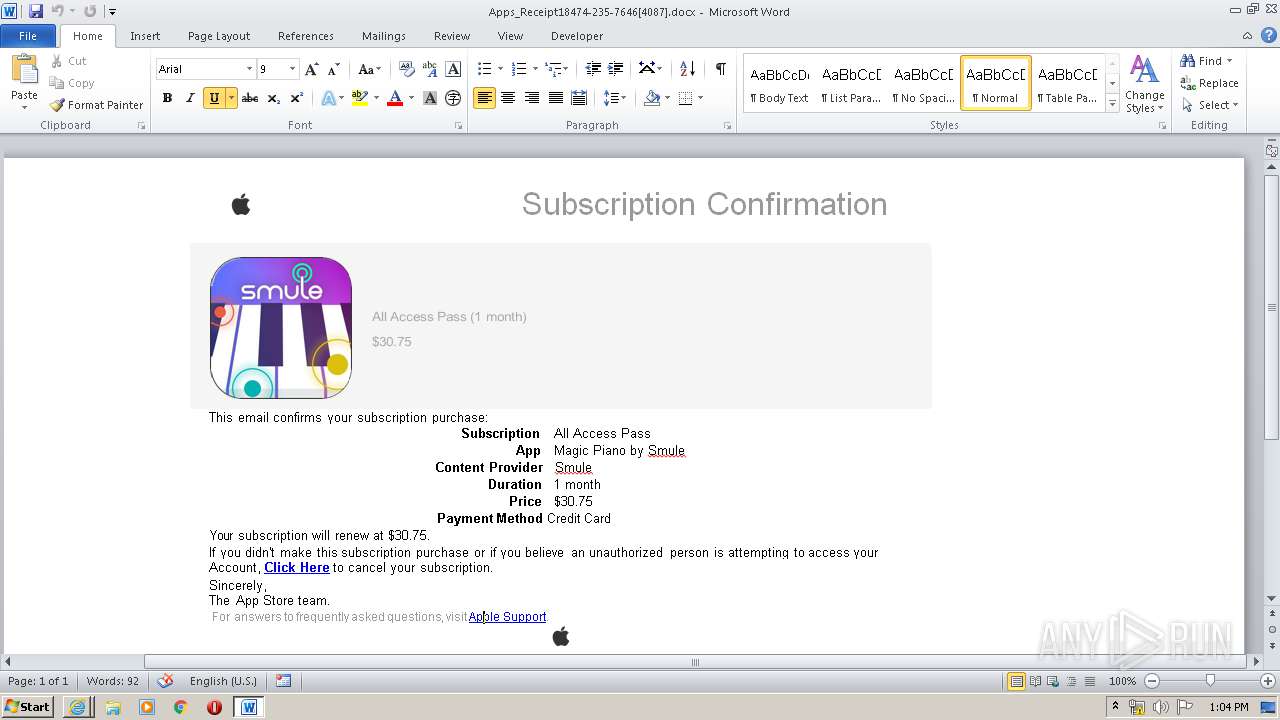Click the Character Border icon
Image resolution: width=1280 pixels, height=720 pixels.
tap(453, 69)
